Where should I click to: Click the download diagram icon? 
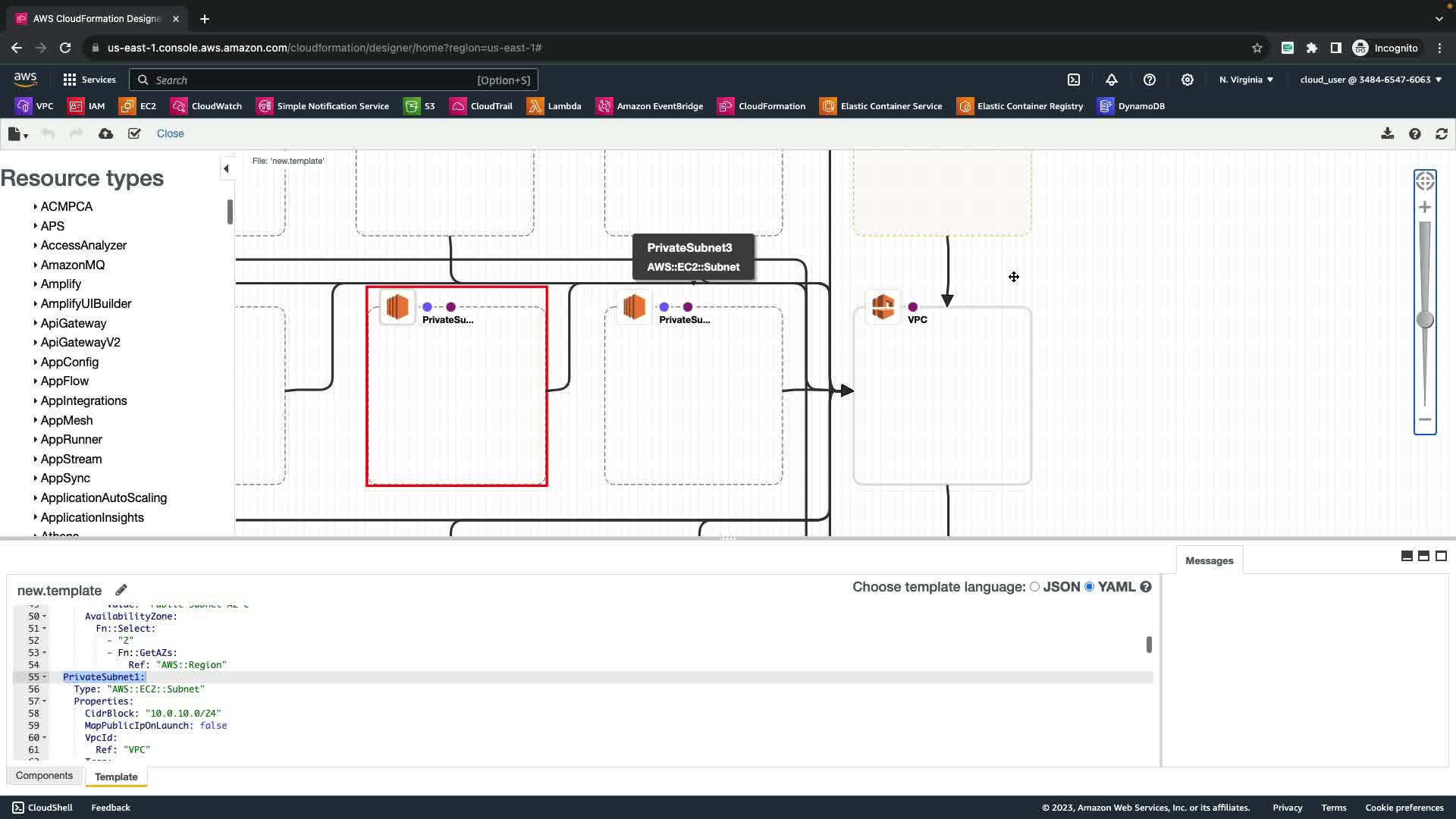tap(1387, 133)
